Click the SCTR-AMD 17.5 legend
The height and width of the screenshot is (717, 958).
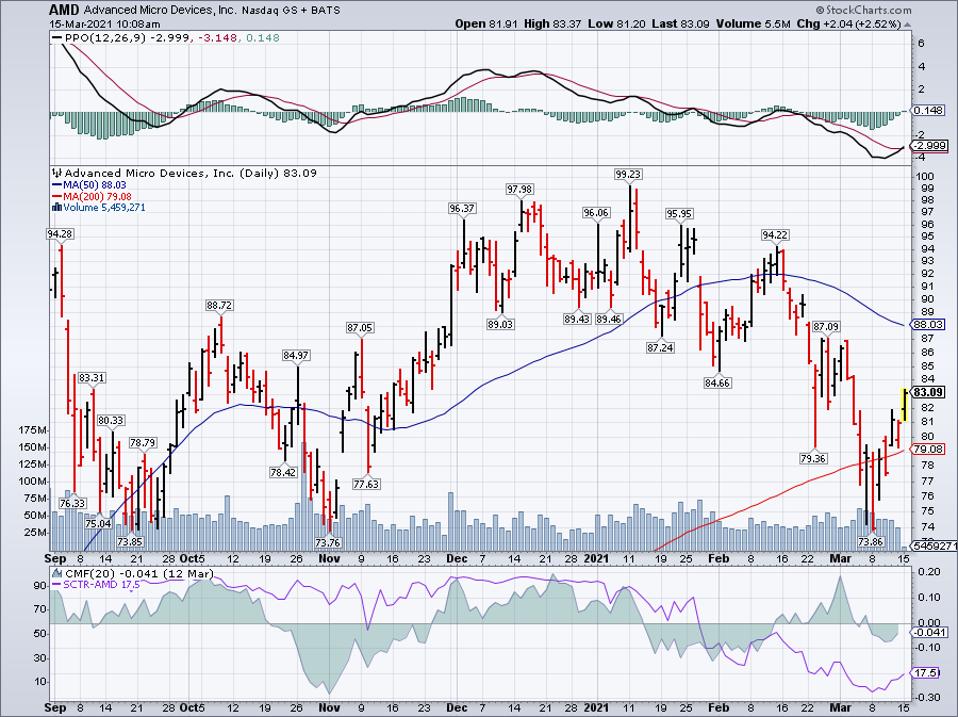97,585
